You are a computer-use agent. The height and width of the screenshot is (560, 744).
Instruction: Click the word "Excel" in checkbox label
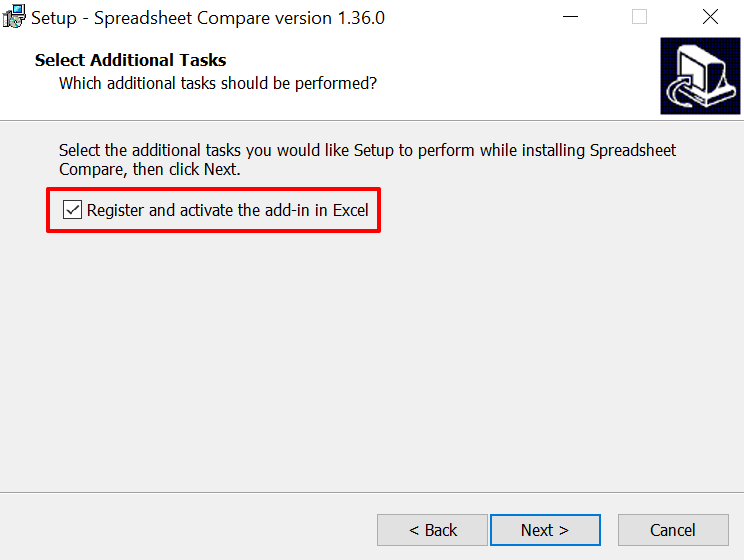[x=350, y=210]
